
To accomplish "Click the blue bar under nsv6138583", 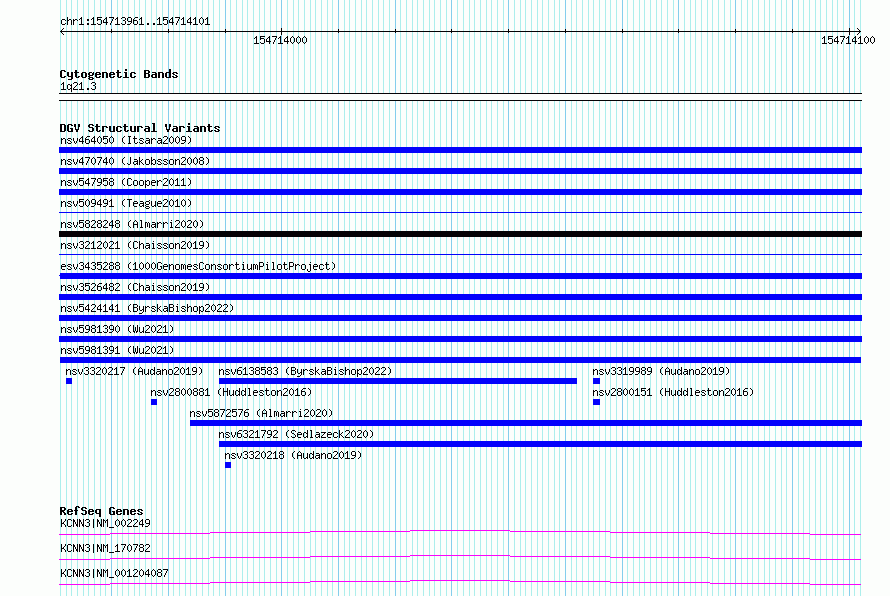I will (x=398, y=381).
